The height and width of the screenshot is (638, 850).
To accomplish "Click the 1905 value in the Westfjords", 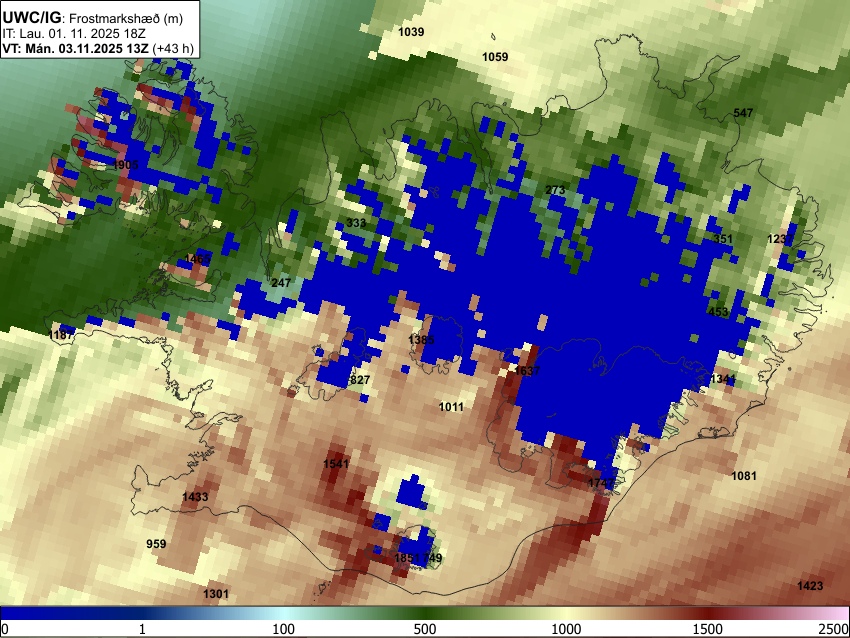I will [126, 165].
